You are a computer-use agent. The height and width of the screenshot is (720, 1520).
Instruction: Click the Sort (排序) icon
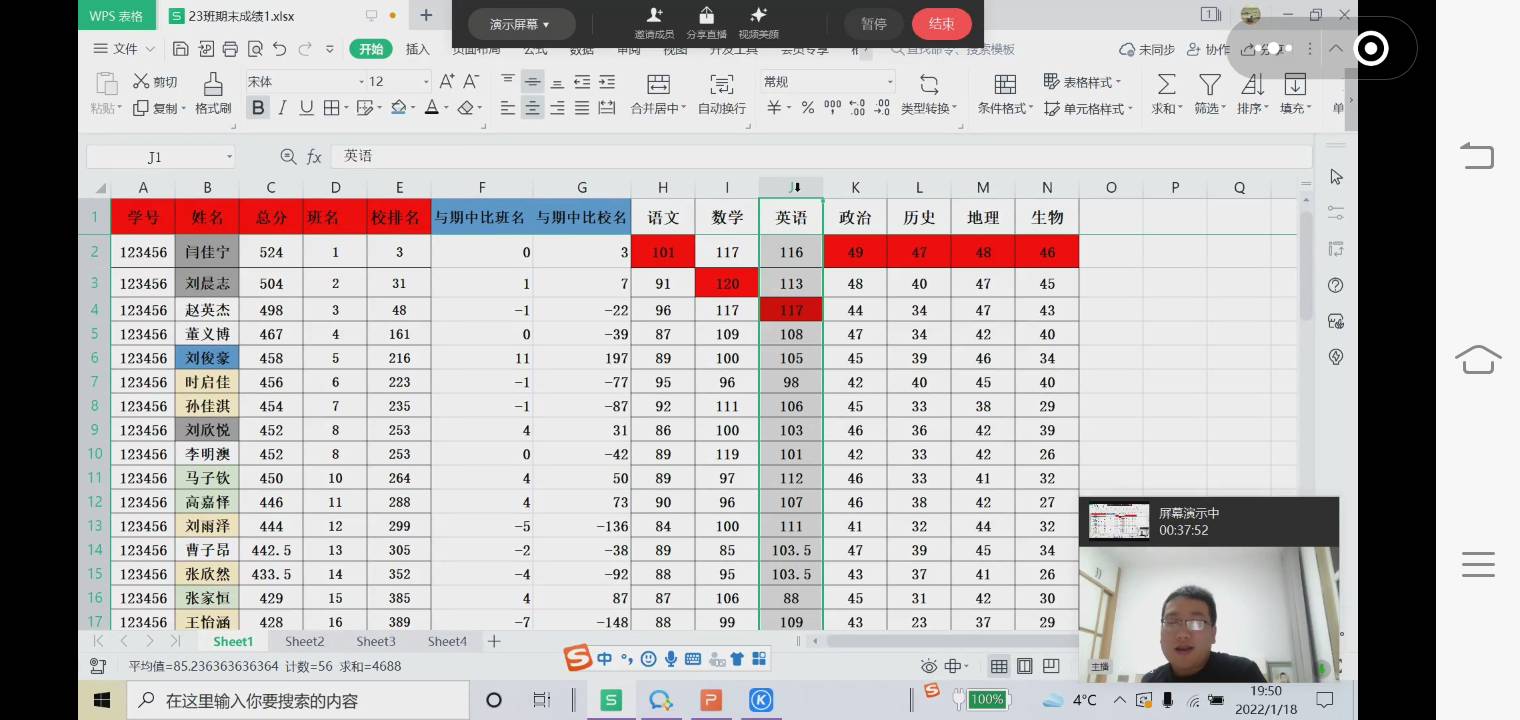coord(1252,84)
